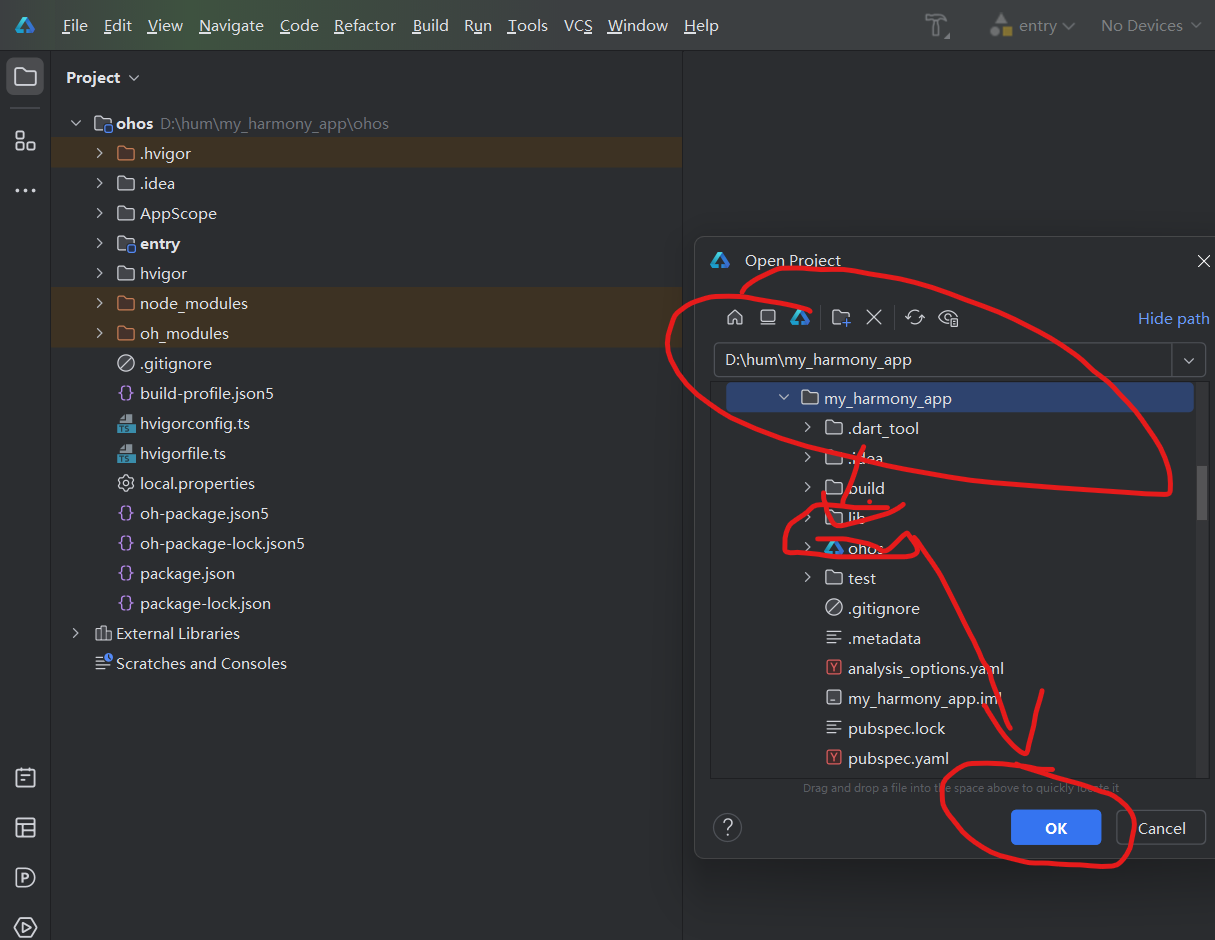Select hvigorfile.ts in project tree
1215x940 pixels.
182,453
